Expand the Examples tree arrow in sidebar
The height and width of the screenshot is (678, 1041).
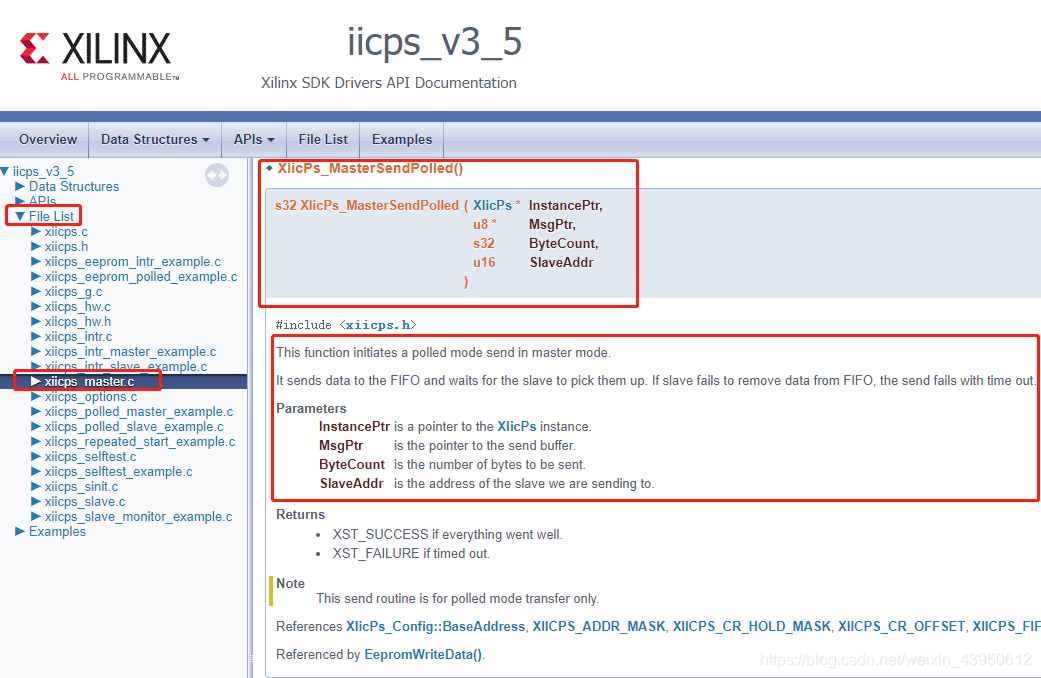[x=20, y=531]
